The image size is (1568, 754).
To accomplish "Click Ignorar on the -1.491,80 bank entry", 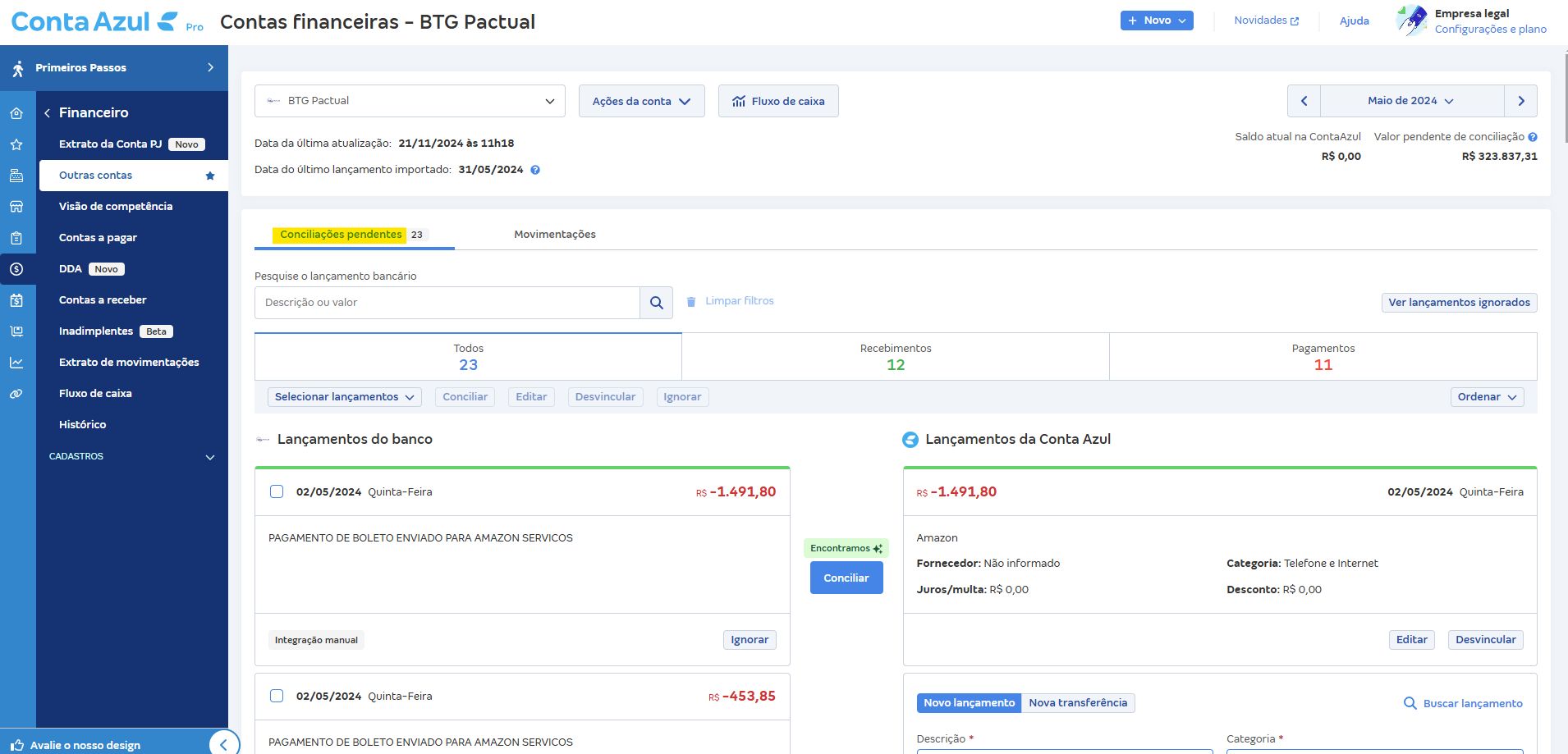I will point(750,640).
